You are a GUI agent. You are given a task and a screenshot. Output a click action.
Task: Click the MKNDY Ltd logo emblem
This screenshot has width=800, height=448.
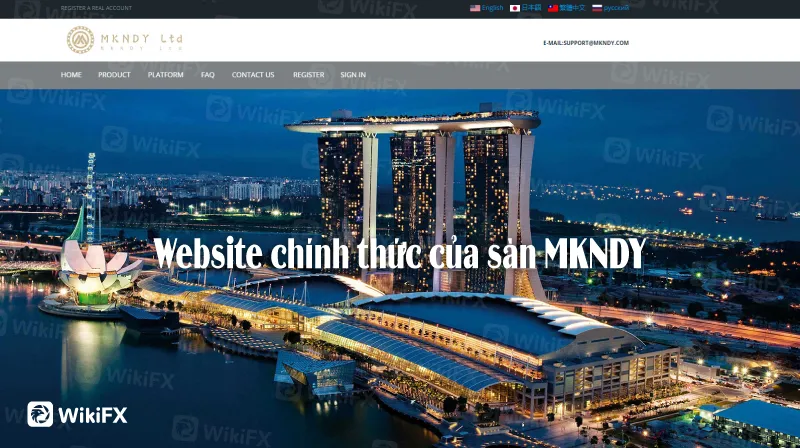[81, 40]
